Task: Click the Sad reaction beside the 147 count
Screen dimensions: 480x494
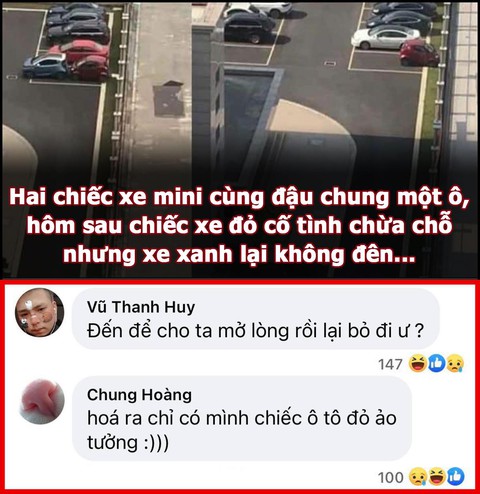Action: 455,363
